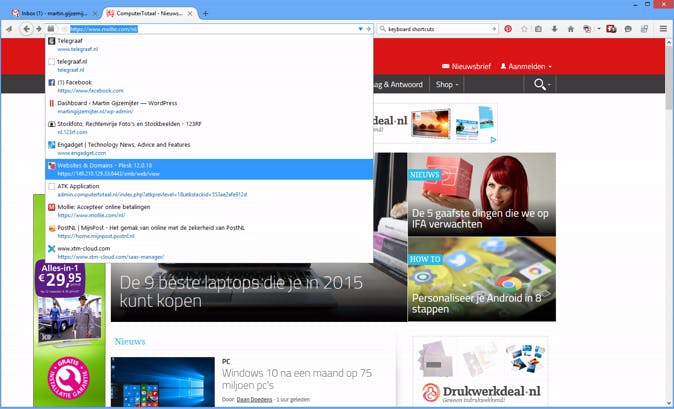This screenshot has width=674, height=409.
Task: Click the red extension icon left of chat bubble
Action: coord(611,29)
